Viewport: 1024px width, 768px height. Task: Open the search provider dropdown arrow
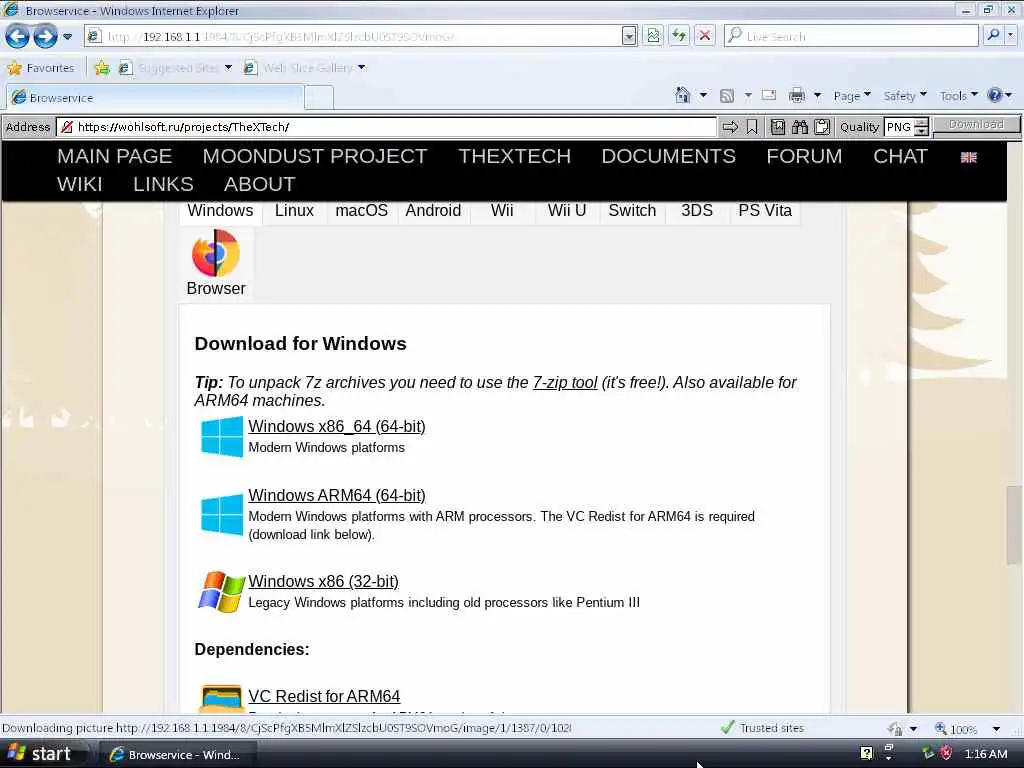(1012, 36)
